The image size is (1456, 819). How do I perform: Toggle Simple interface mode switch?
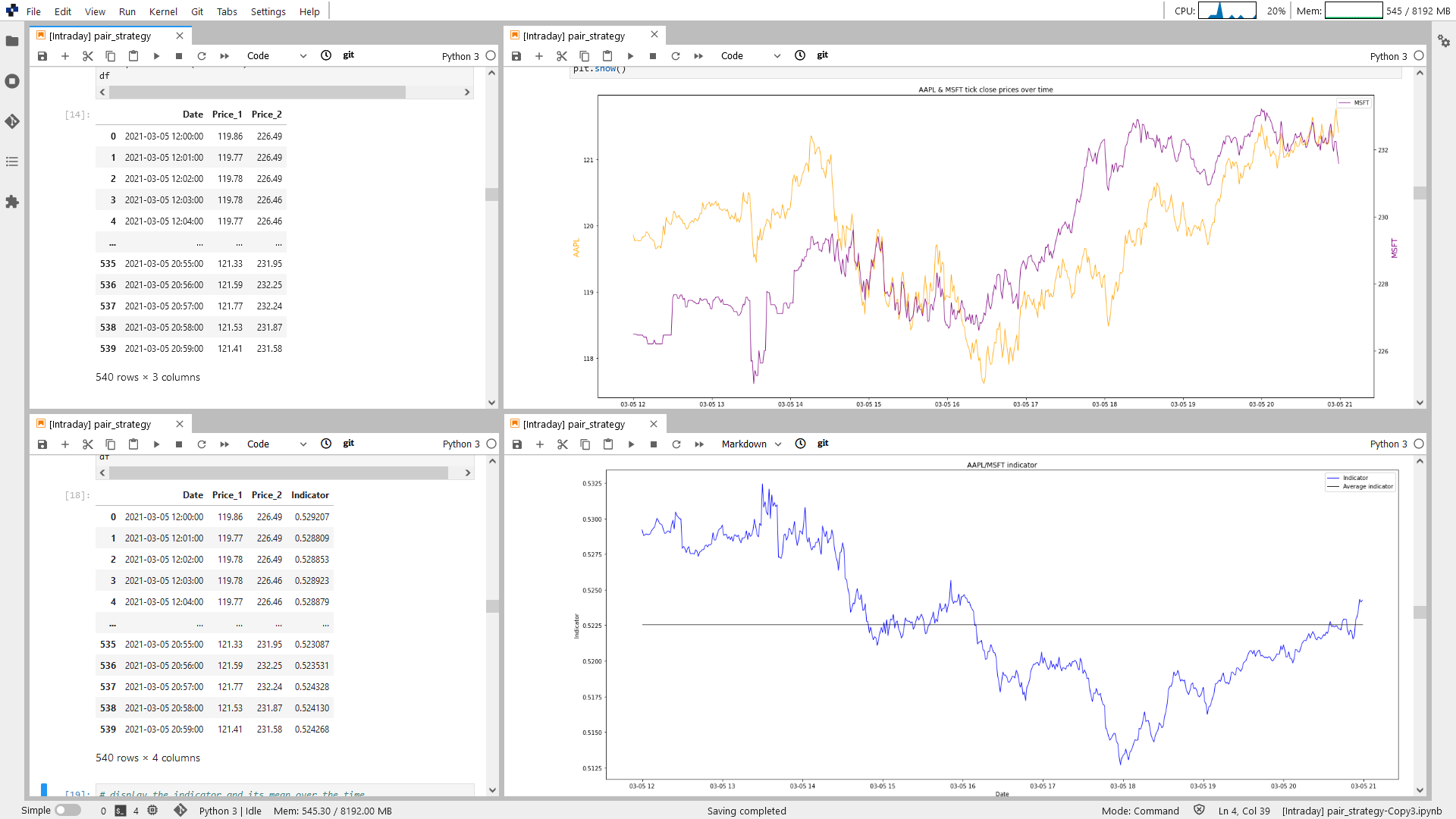tap(67, 810)
